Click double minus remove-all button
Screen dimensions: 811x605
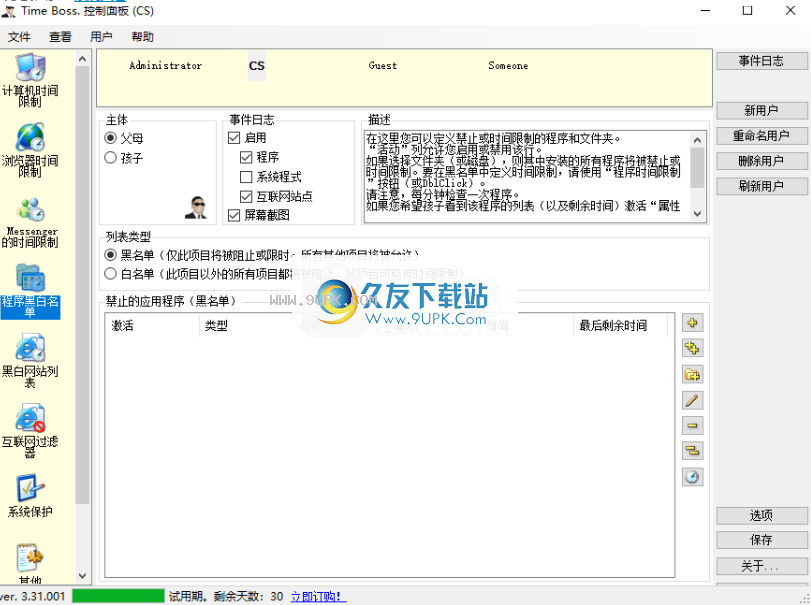click(692, 451)
